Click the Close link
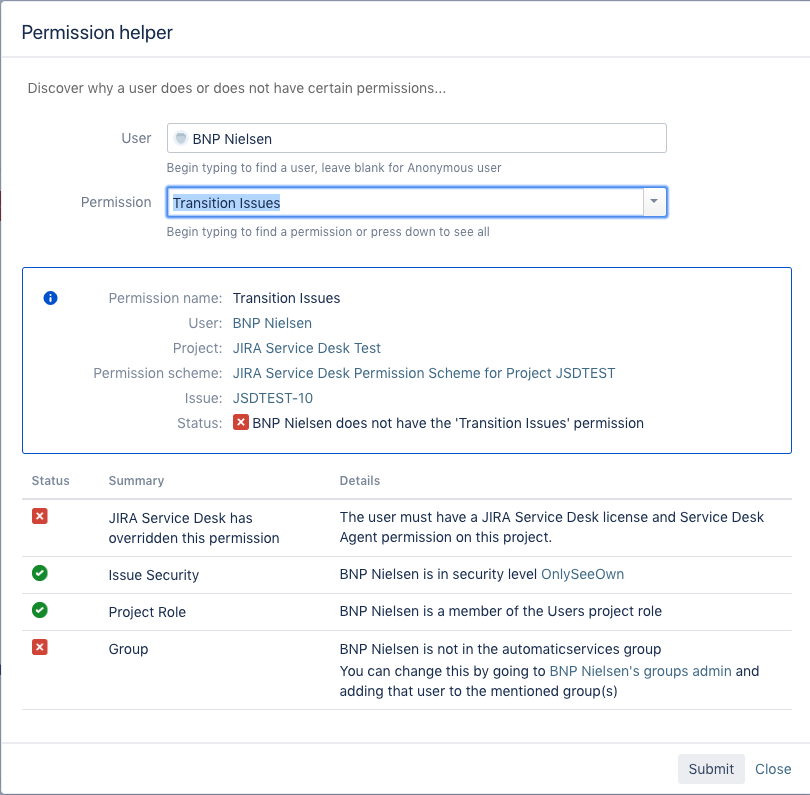This screenshot has width=810, height=795. (x=773, y=769)
